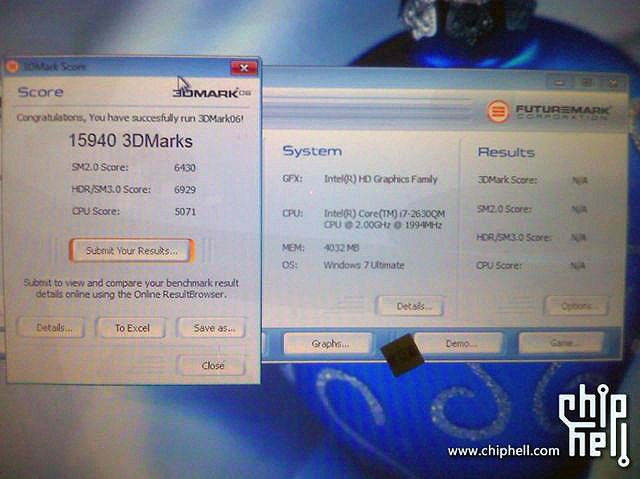This screenshot has width=640, height=479.
Task: Click Submit Your Results button
Action: (x=131, y=250)
